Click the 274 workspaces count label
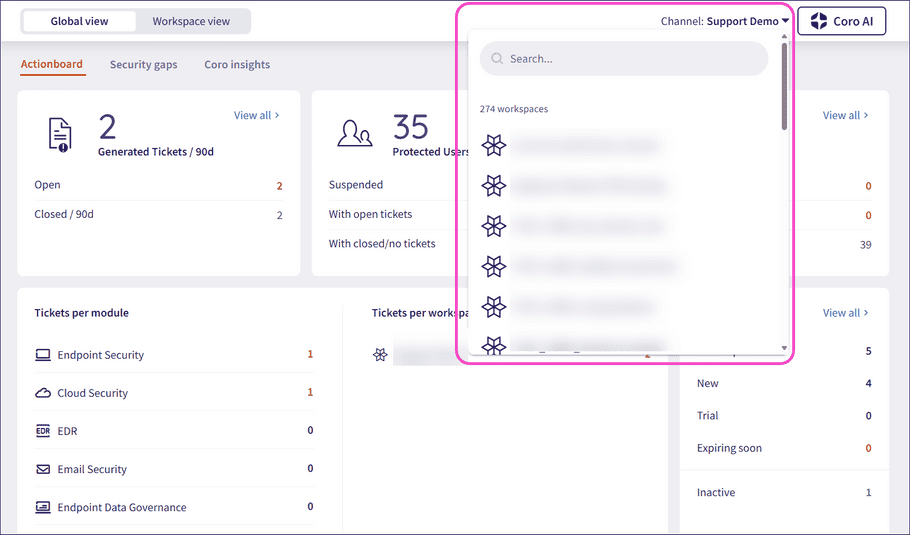Screen dimensions: 910x535 coord(514,109)
